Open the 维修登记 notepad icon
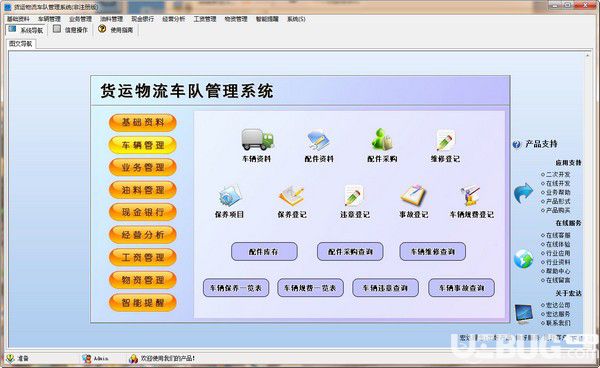The width and height of the screenshot is (600, 368). pos(445,140)
